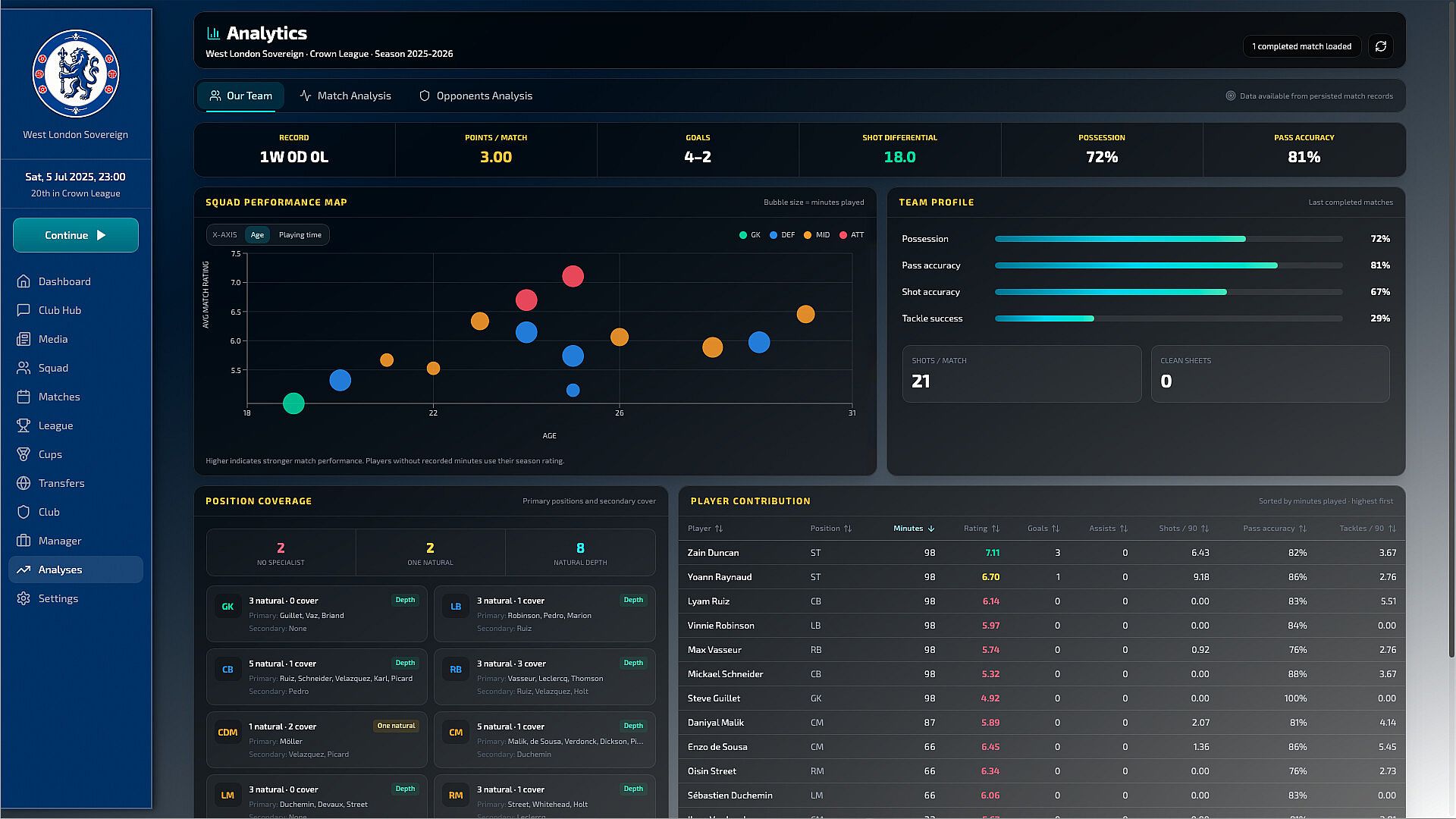
Task: Open the League trophy icon
Action: [x=24, y=425]
